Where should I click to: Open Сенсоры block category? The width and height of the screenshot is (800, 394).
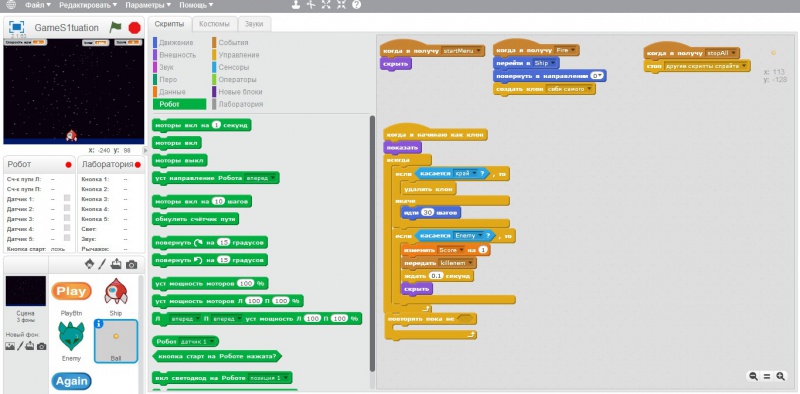(234, 67)
